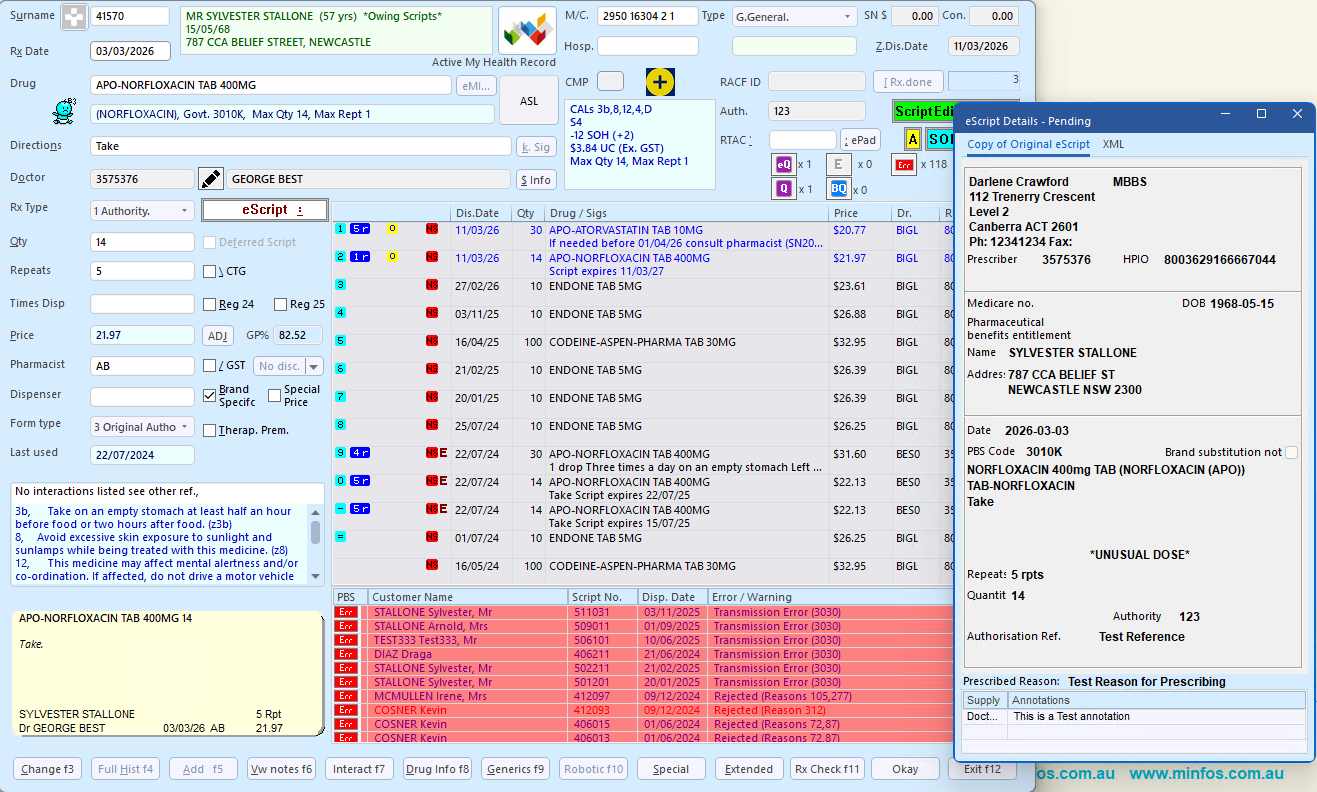
Task: Open the purple eQ queue icon
Action: click(784, 164)
